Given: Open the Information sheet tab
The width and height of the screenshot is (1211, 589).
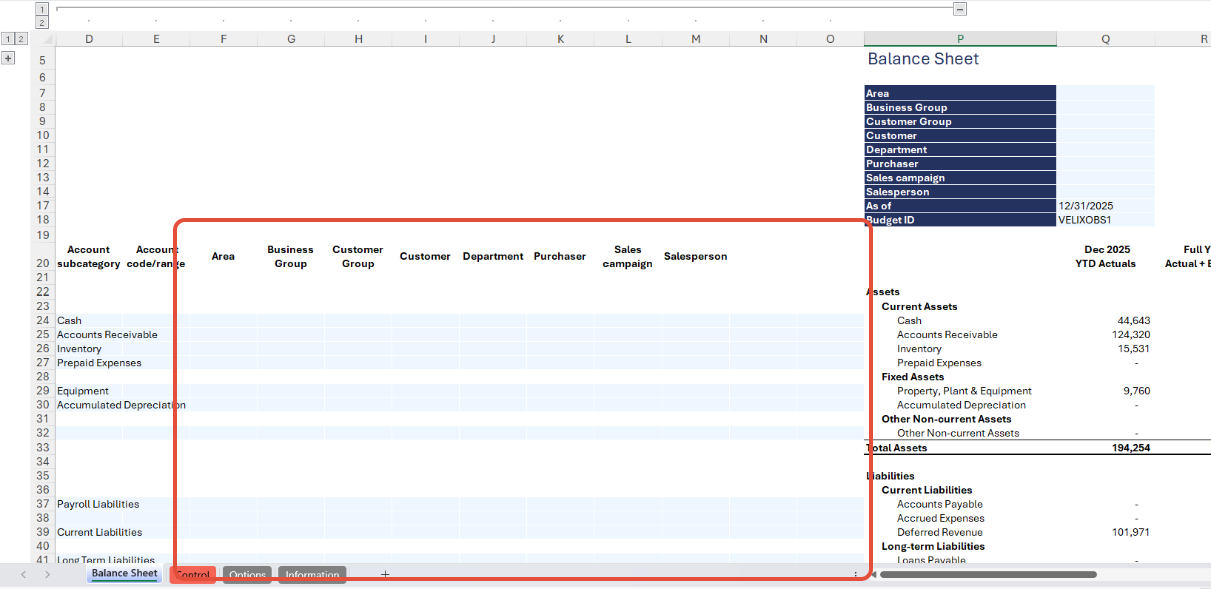Looking at the screenshot, I should click(312, 575).
